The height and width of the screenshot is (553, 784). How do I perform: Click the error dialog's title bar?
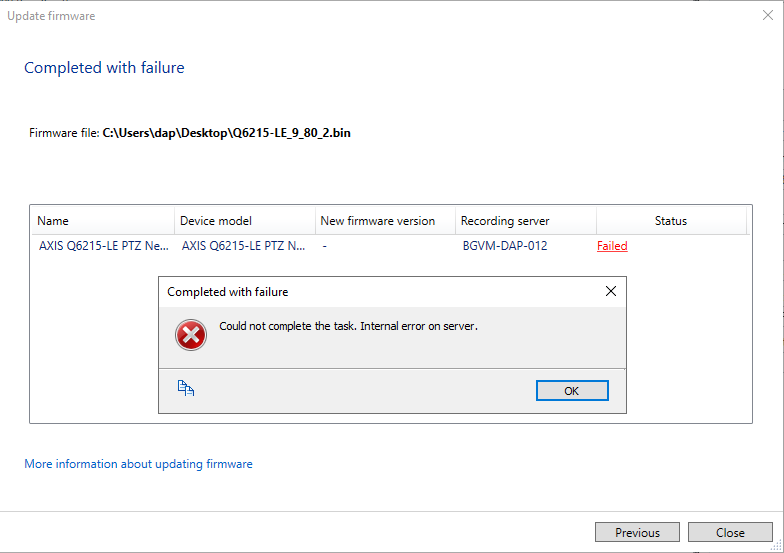380,292
